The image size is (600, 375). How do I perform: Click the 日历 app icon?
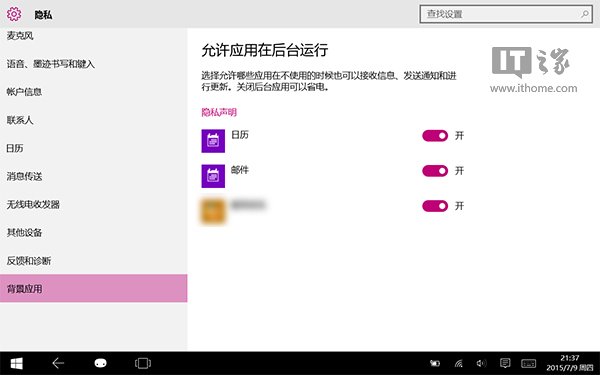pos(213,141)
